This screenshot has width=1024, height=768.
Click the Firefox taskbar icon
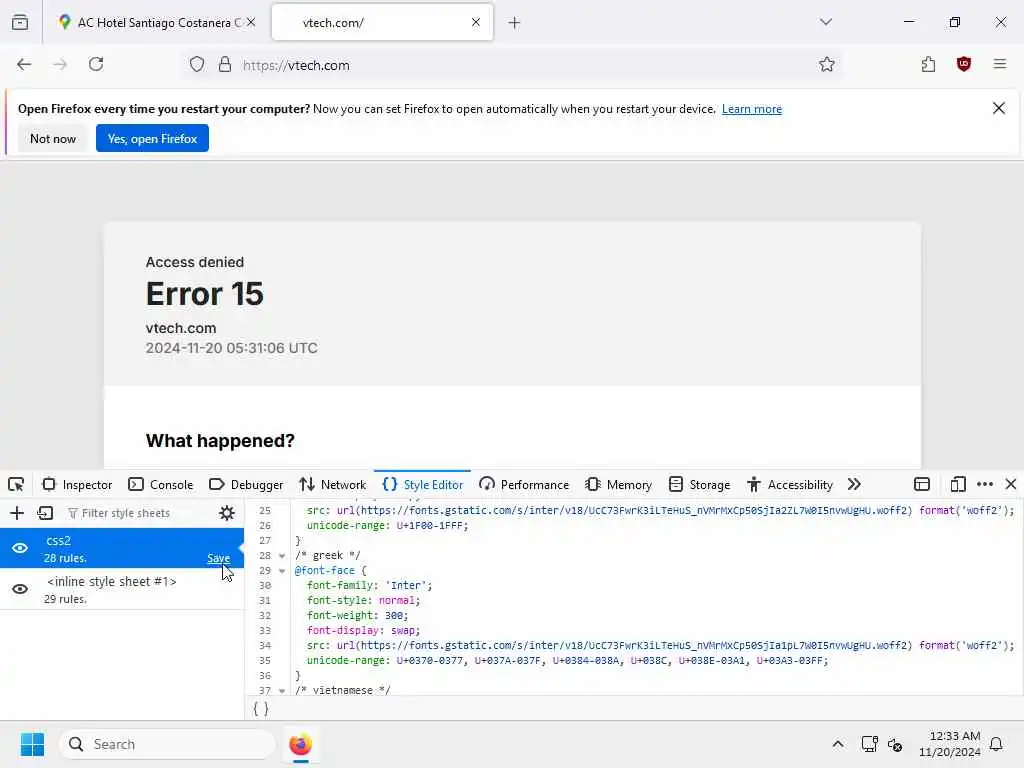300,744
